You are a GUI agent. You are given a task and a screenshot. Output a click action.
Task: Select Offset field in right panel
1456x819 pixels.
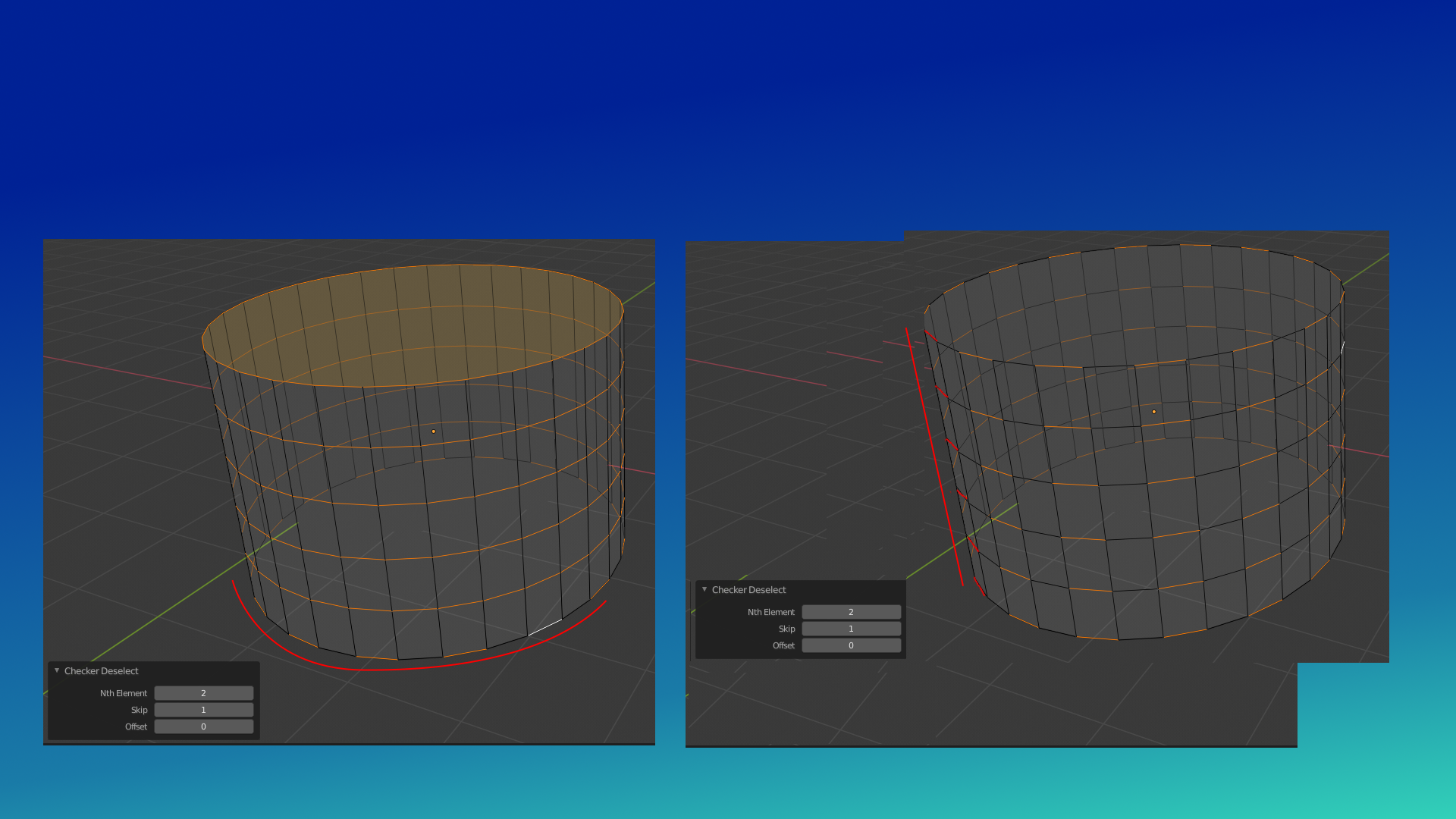pos(851,645)
